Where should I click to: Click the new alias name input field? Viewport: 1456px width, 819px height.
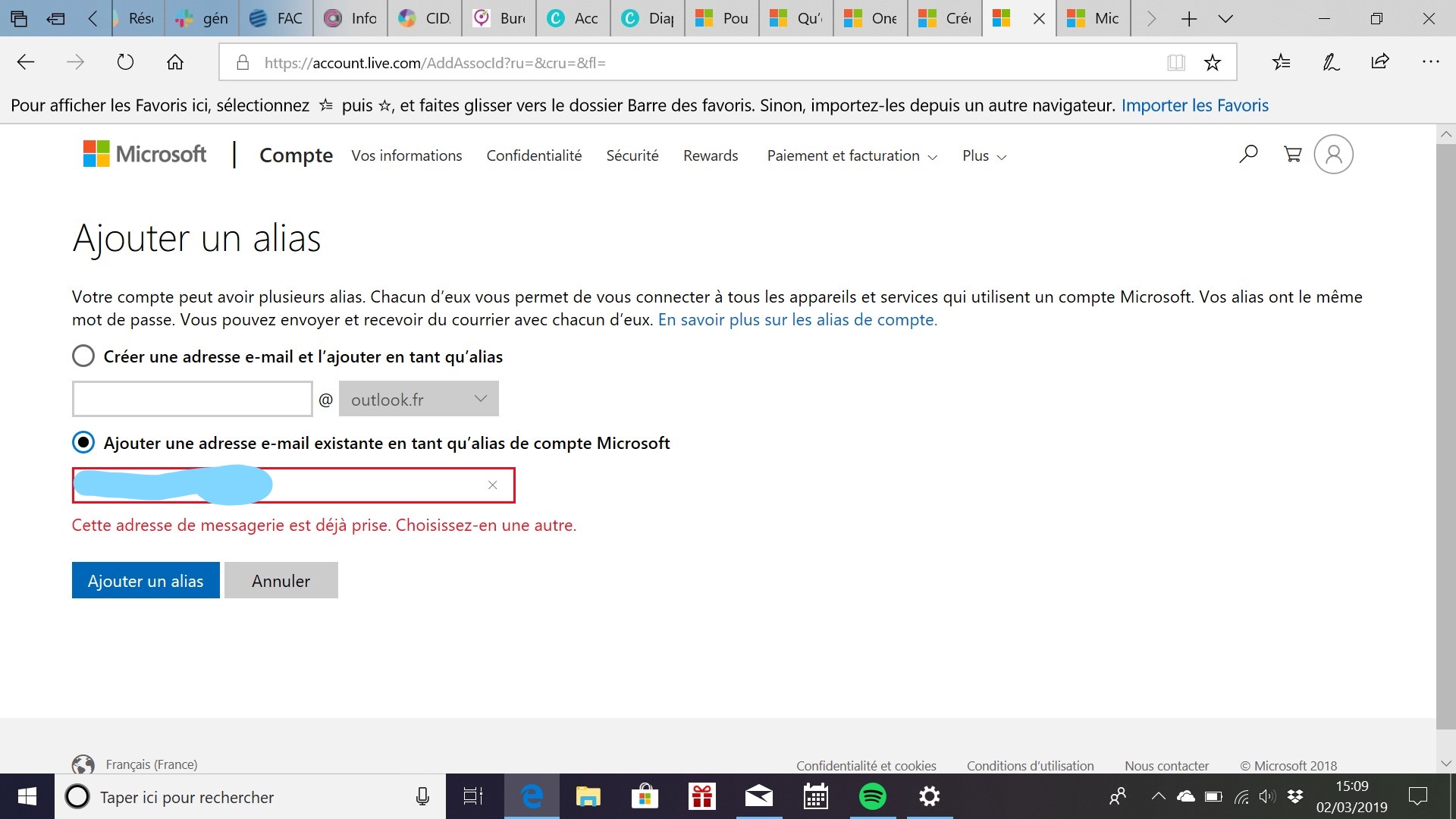pyautogui.click(x=192, y=399)
